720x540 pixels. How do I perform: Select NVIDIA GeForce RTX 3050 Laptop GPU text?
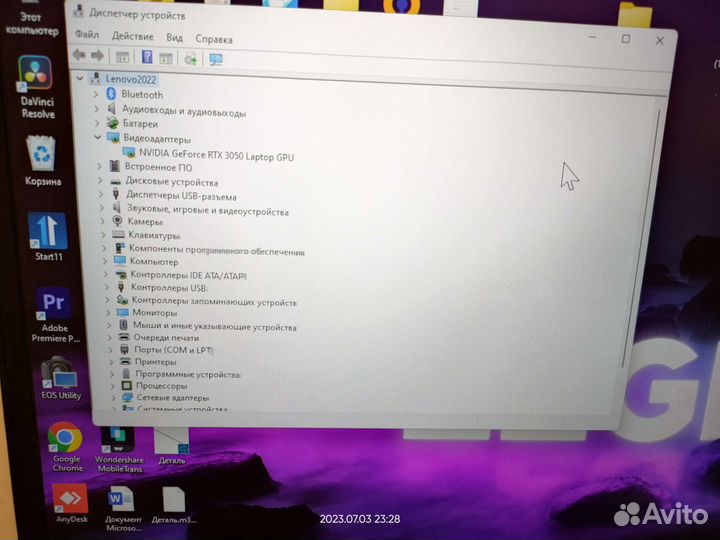click(216, 155)
